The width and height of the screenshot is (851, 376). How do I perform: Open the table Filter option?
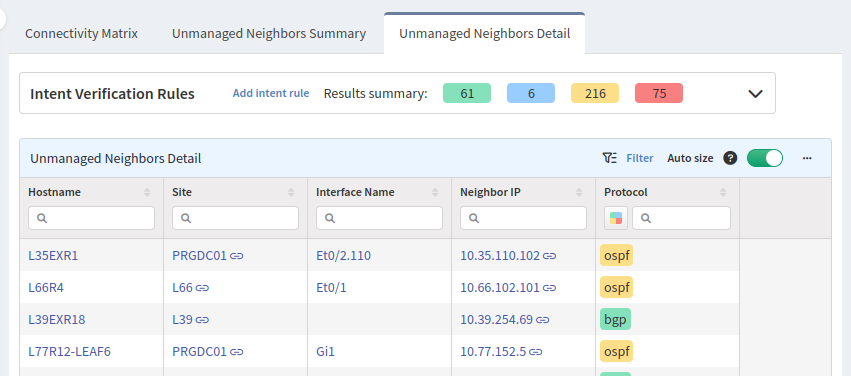640,158
